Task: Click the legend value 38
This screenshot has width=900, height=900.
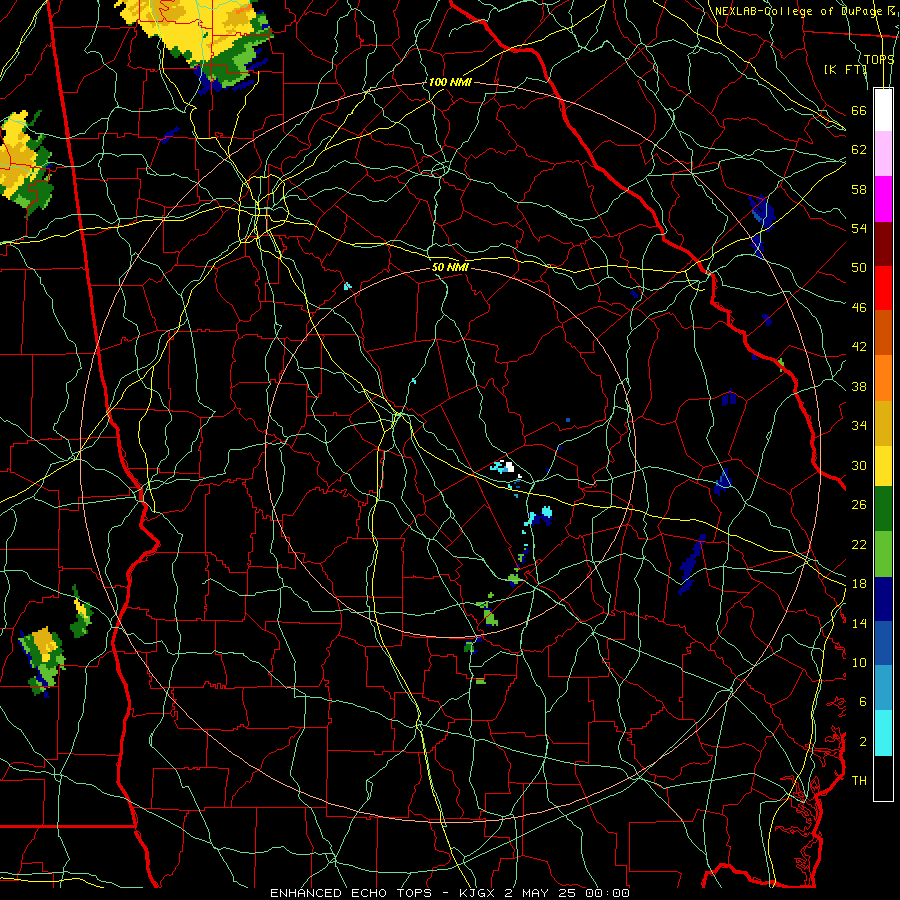Action: tap(859, 387)
